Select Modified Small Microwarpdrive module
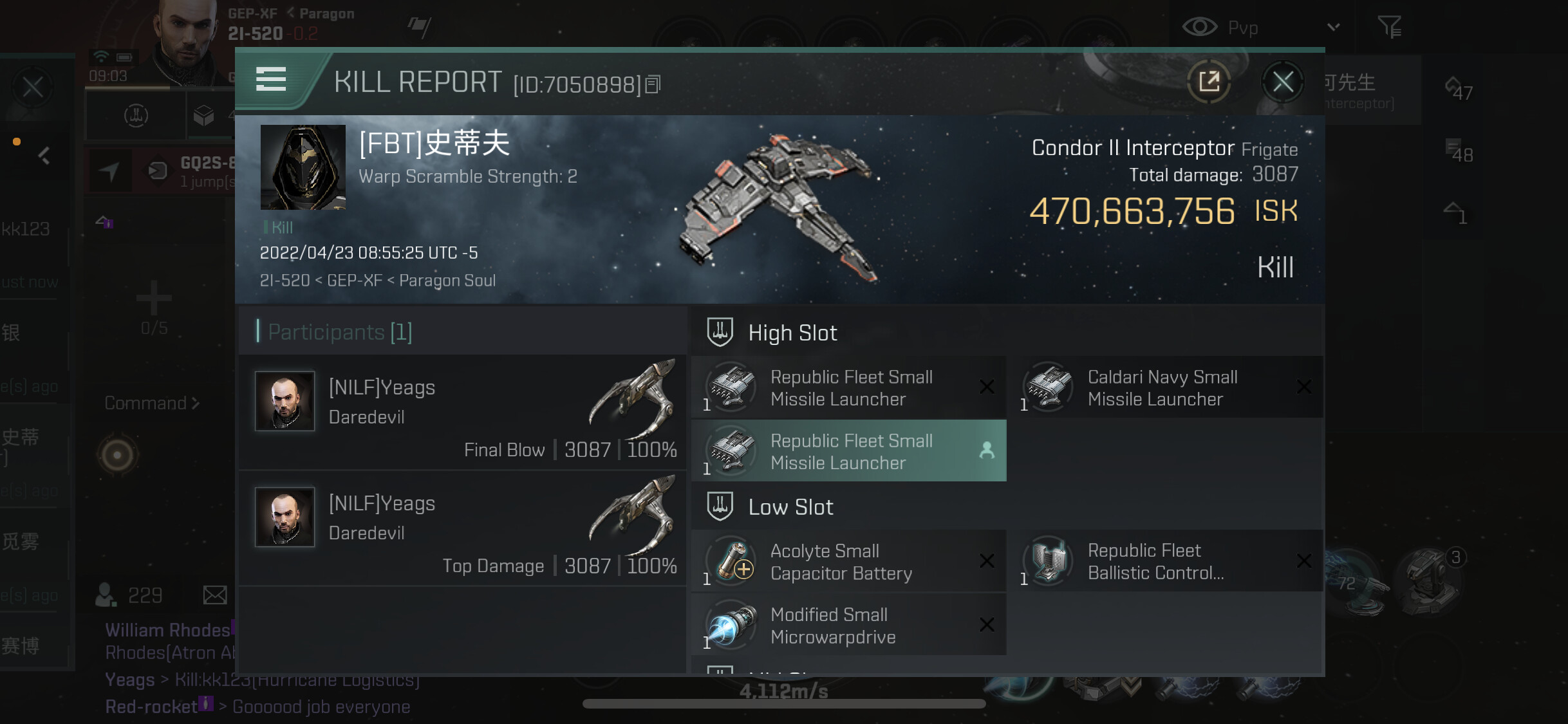 coord(848,625)
